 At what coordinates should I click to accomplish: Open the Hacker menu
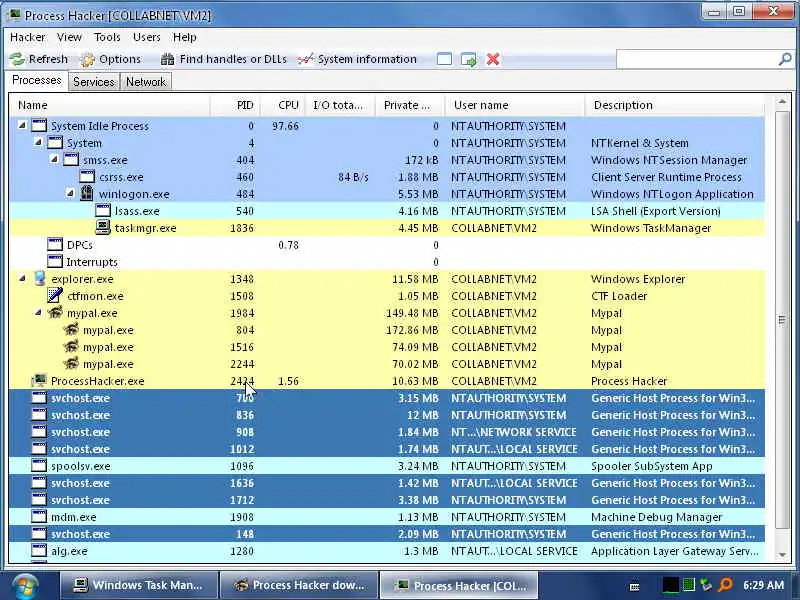click(x=28, y=37)
